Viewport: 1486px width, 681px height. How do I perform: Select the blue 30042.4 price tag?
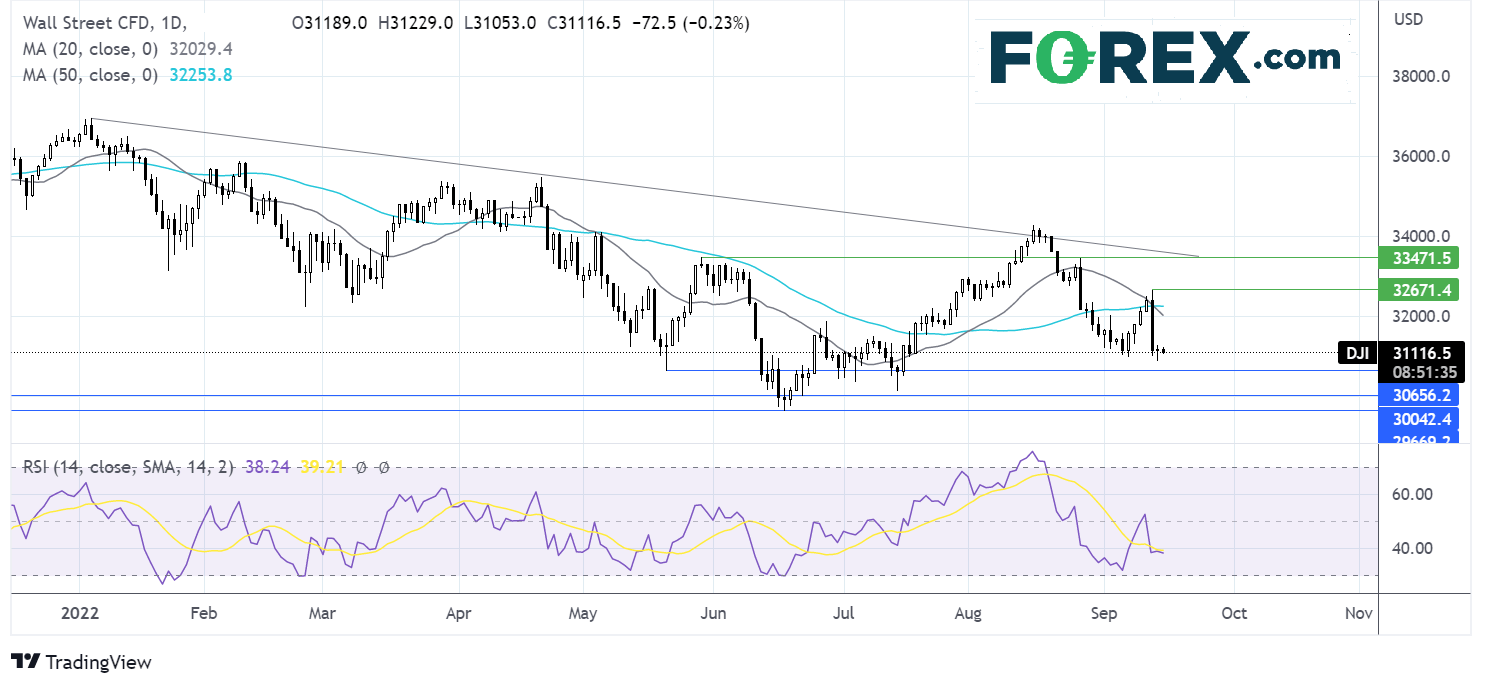coord(1418,420)
